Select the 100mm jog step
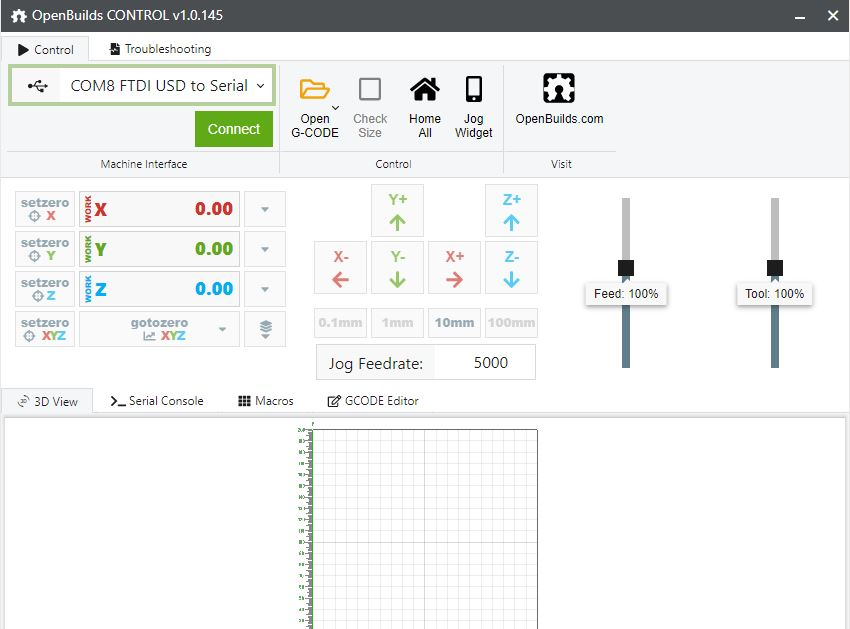The image size is (850, 629). [511, 323]
